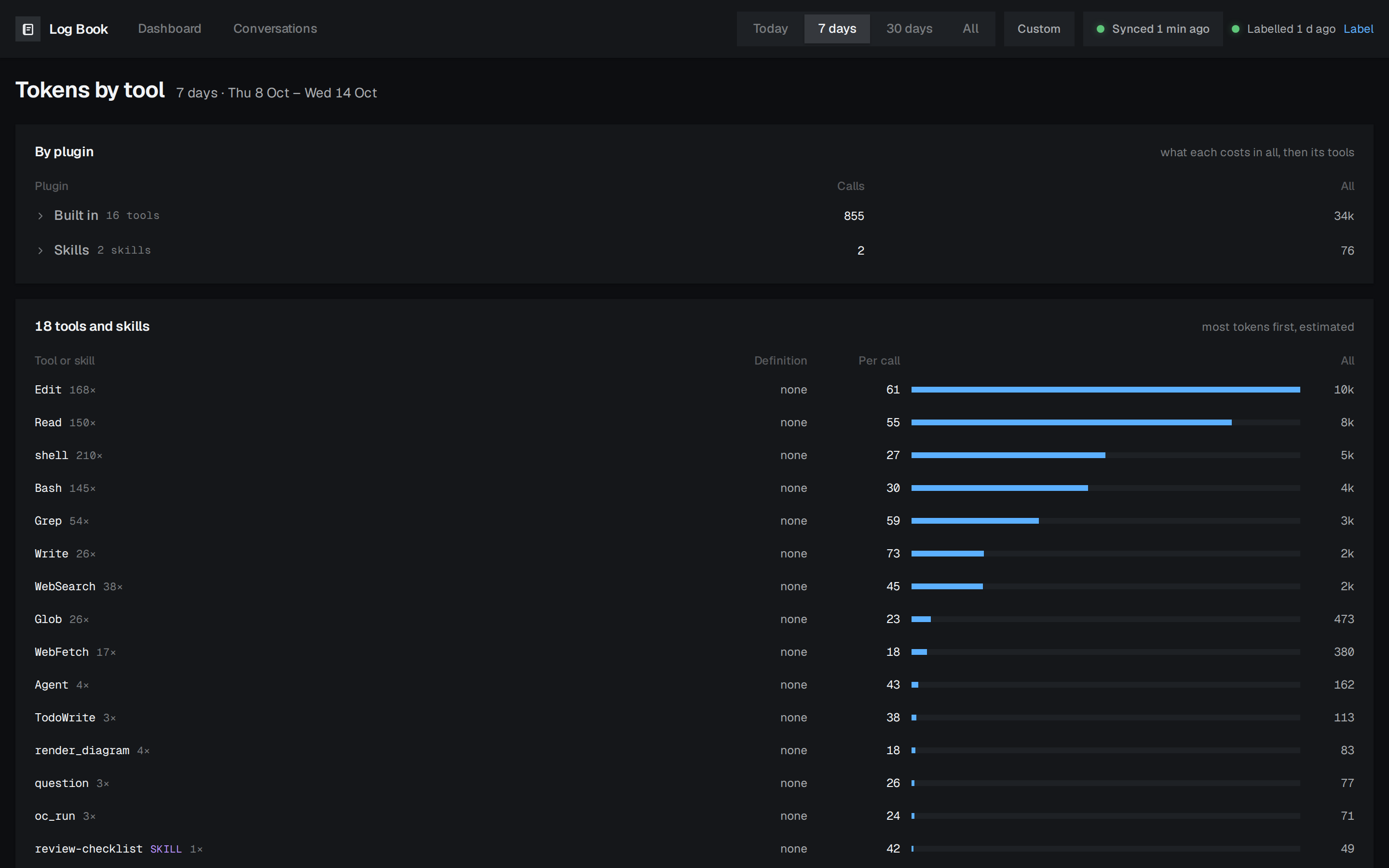The height and width of the screenshot is (868, 1389).
Task: Select the WebSearch 38× row
Action: (x=694, y=586)
